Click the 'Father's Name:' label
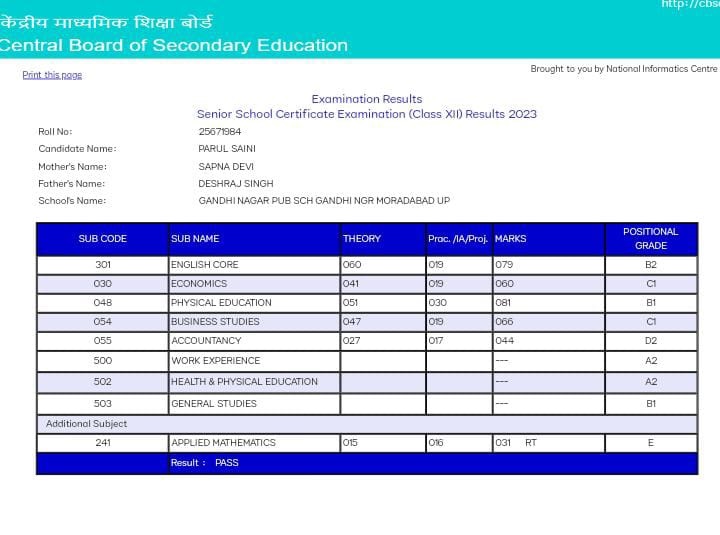The image size is (720, 535). point(72,183)
